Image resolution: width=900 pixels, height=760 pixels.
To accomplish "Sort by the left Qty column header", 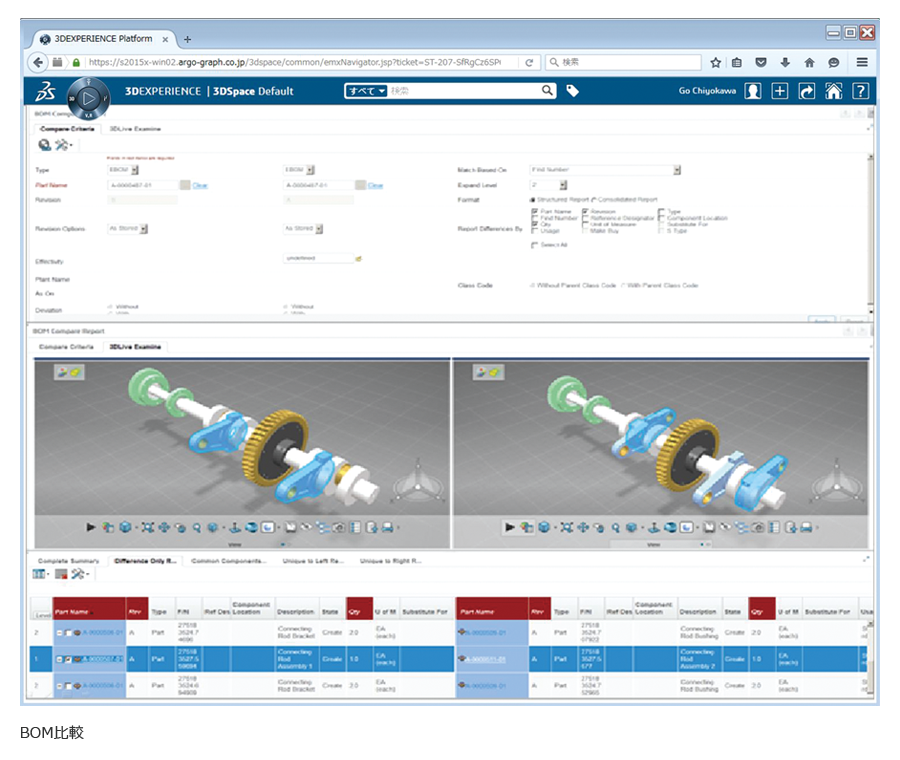I will (x=359, y=608).
